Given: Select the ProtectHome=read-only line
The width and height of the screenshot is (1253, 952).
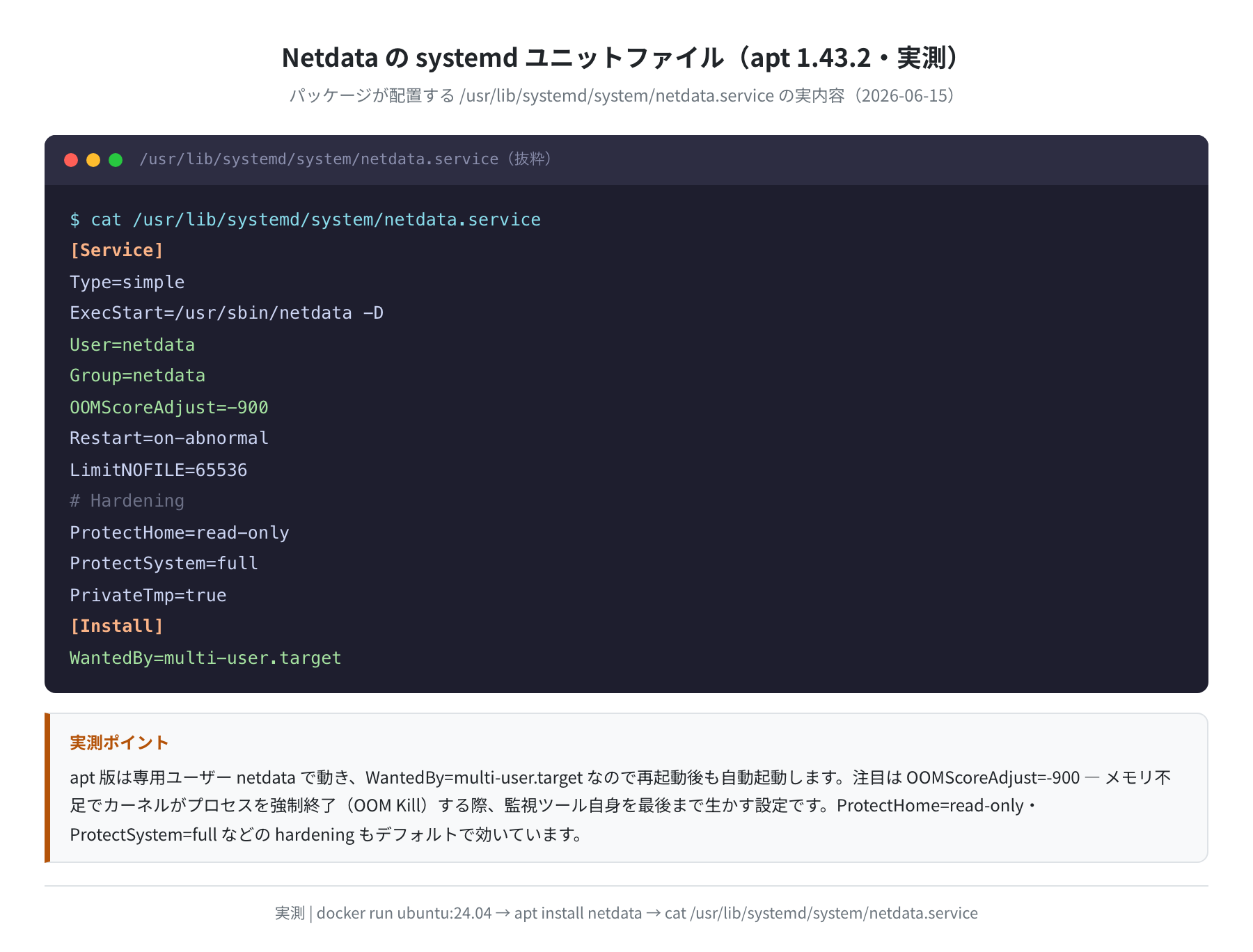Looking at the screenshot, I should (x=180, y=532).
